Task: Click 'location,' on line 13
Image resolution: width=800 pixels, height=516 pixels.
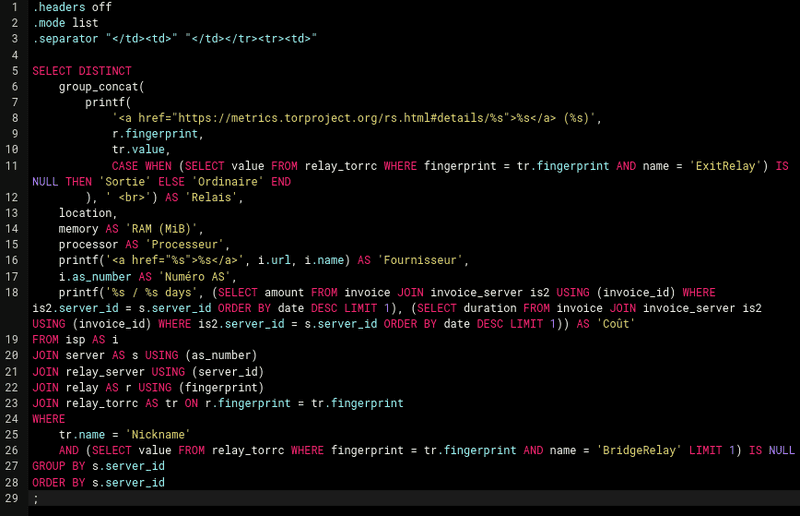Action: (88, 213)
